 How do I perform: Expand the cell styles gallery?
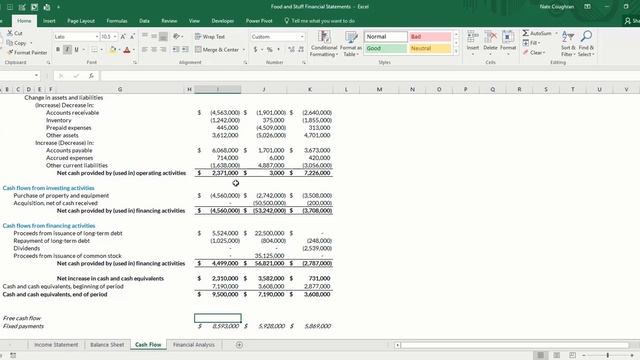tap(456, 51)
